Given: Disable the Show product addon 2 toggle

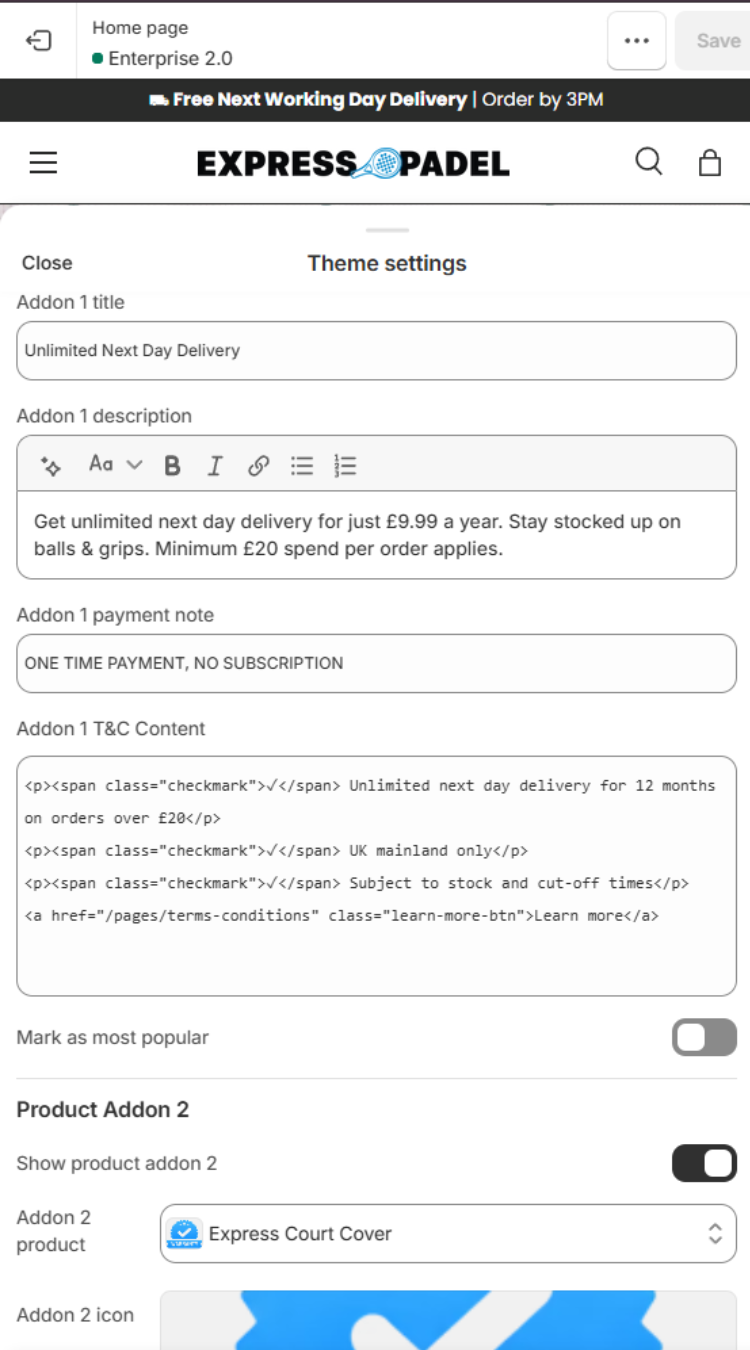Looking at the screenshot, I should 704,1164.
